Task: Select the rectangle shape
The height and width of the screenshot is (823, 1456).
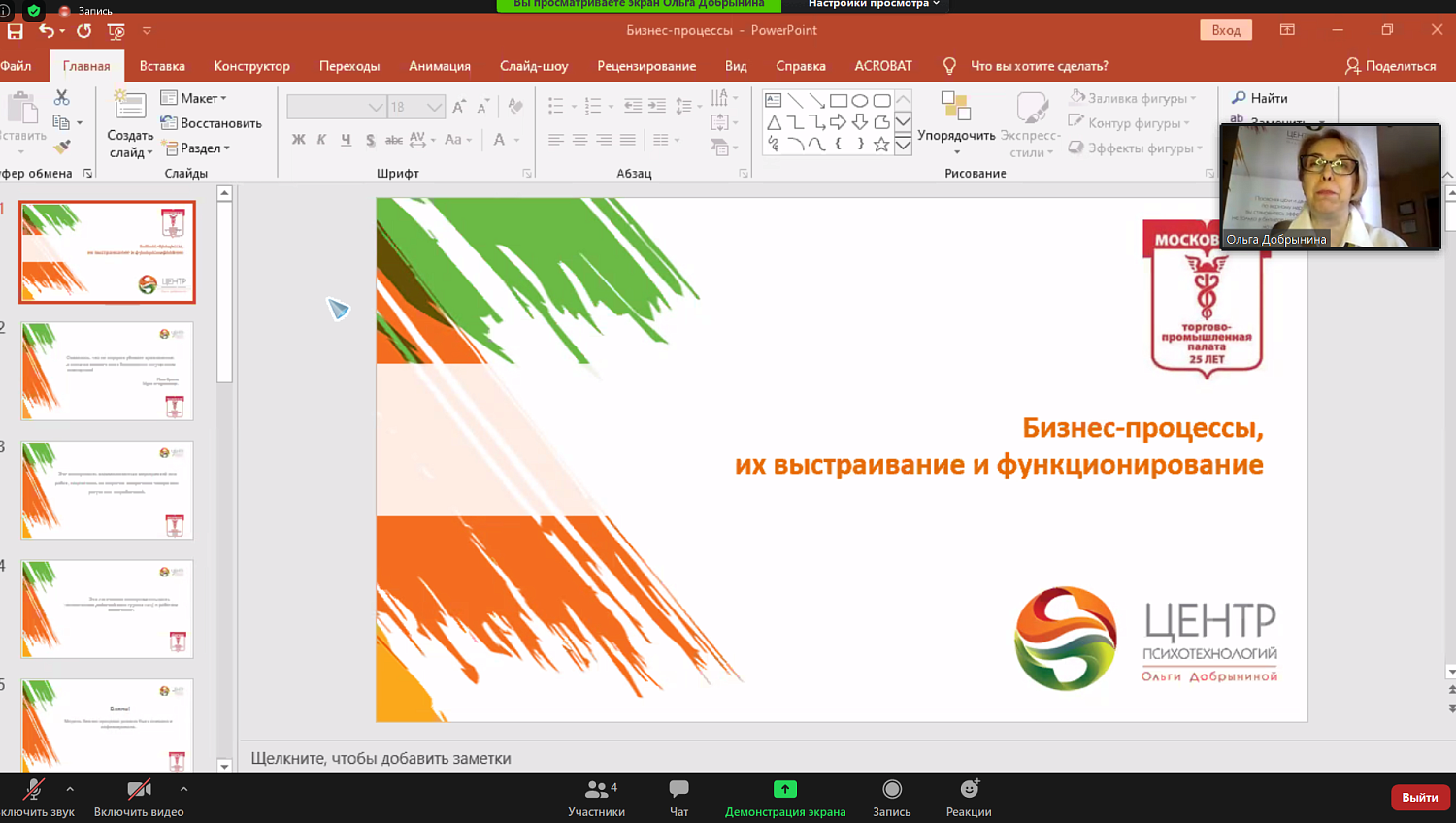Action: tap(839, 100)
